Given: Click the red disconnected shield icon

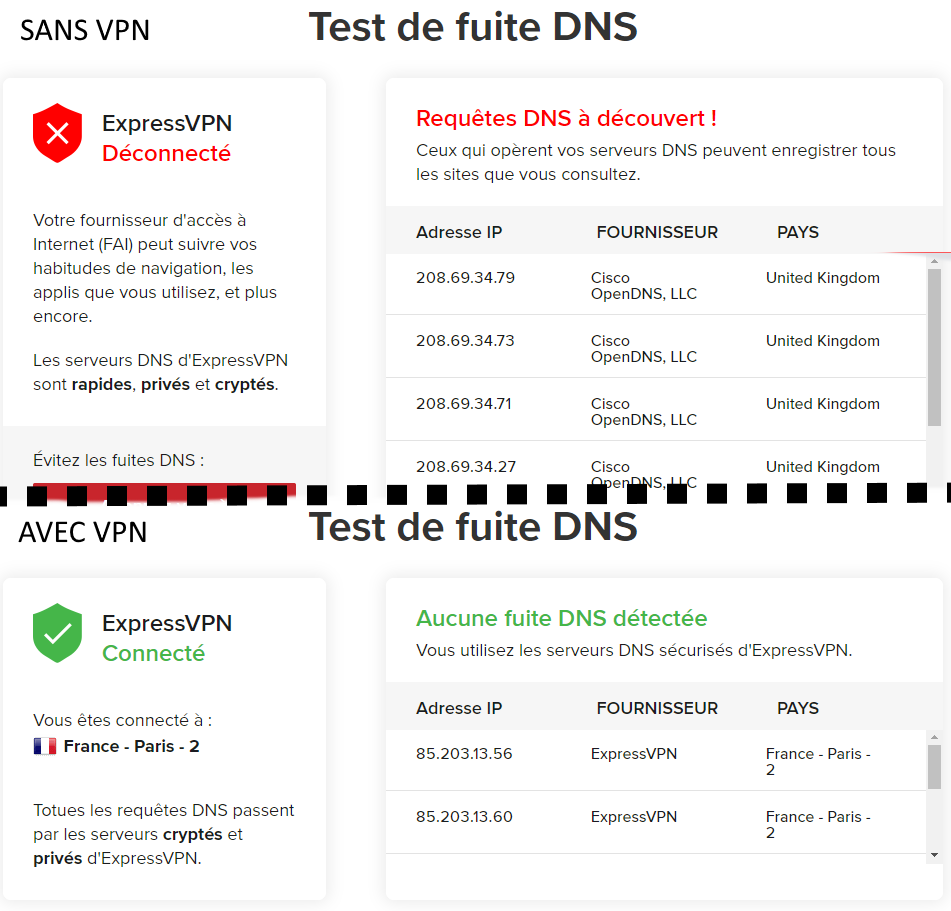Looking at the screenshot, I should coord(58,133).
